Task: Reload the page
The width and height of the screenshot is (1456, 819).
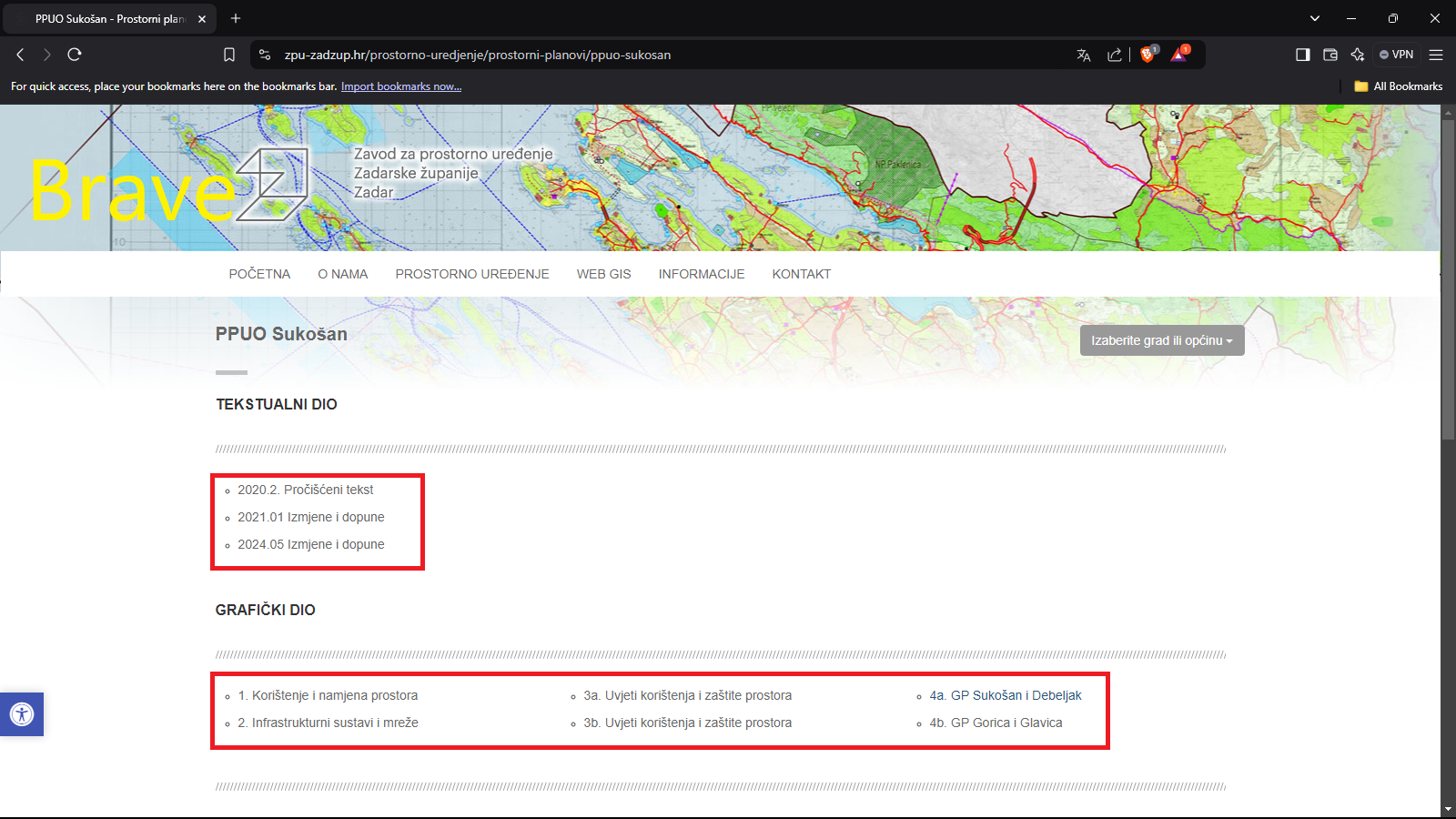Action: pyautogui.click(x=75, y=55)
